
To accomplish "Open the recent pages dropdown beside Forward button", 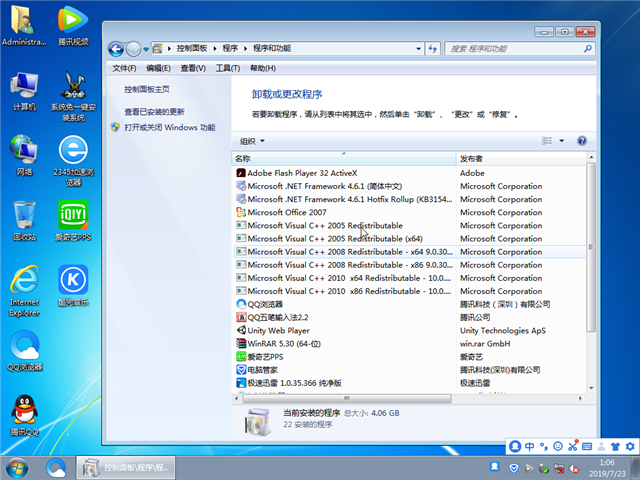I will [146, 49].
